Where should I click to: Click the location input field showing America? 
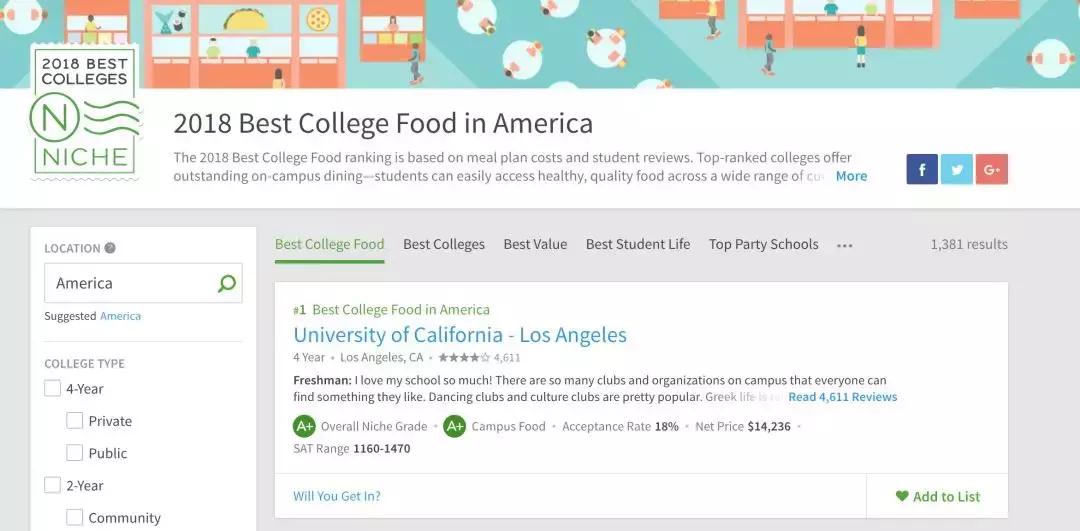click(132, 284)
